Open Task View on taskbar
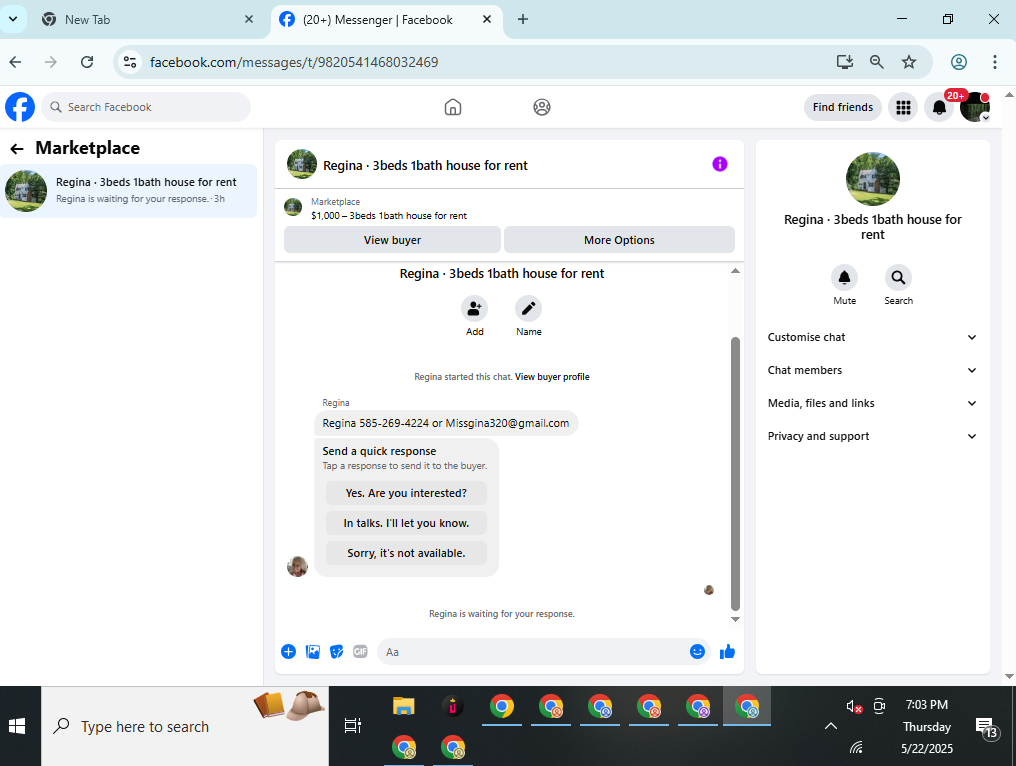 352,726
